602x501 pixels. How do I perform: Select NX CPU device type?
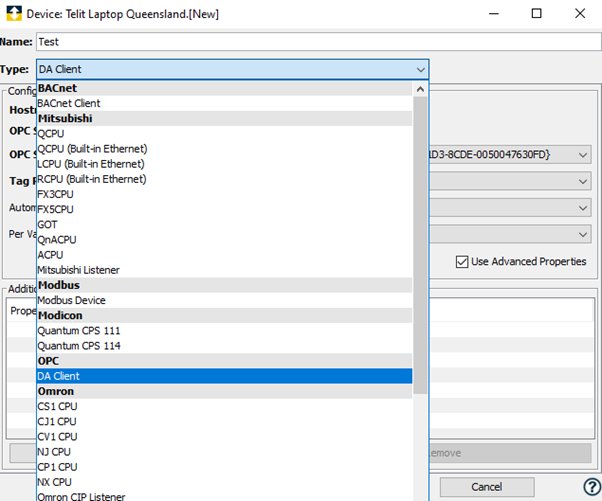pos(225,483)
